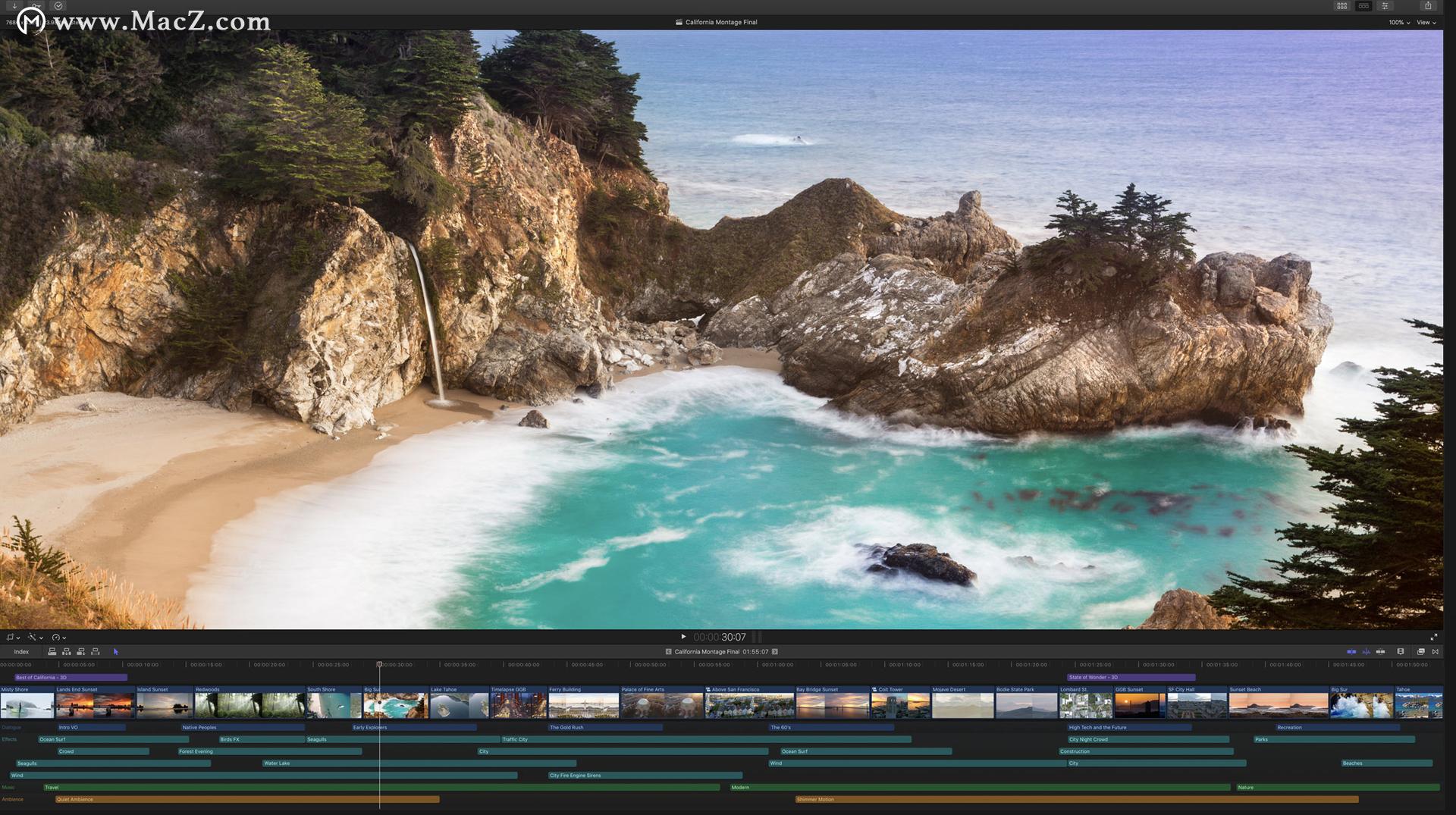Select the Modern music clip

(980, 788)
